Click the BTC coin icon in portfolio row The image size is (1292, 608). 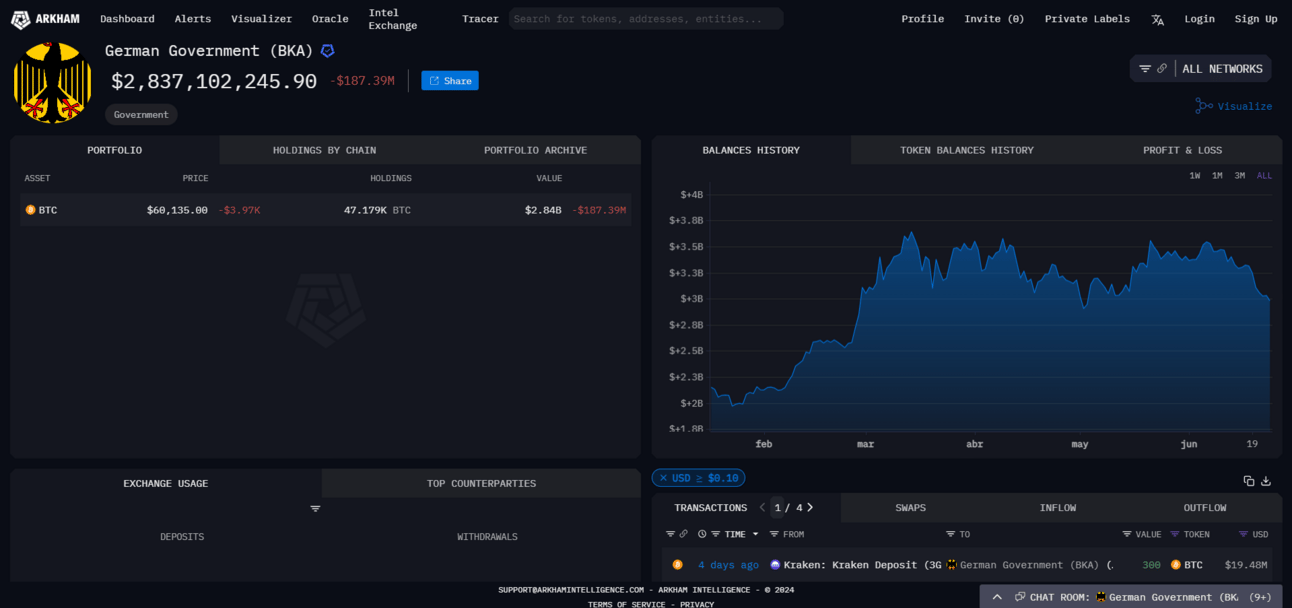(30, 210)
